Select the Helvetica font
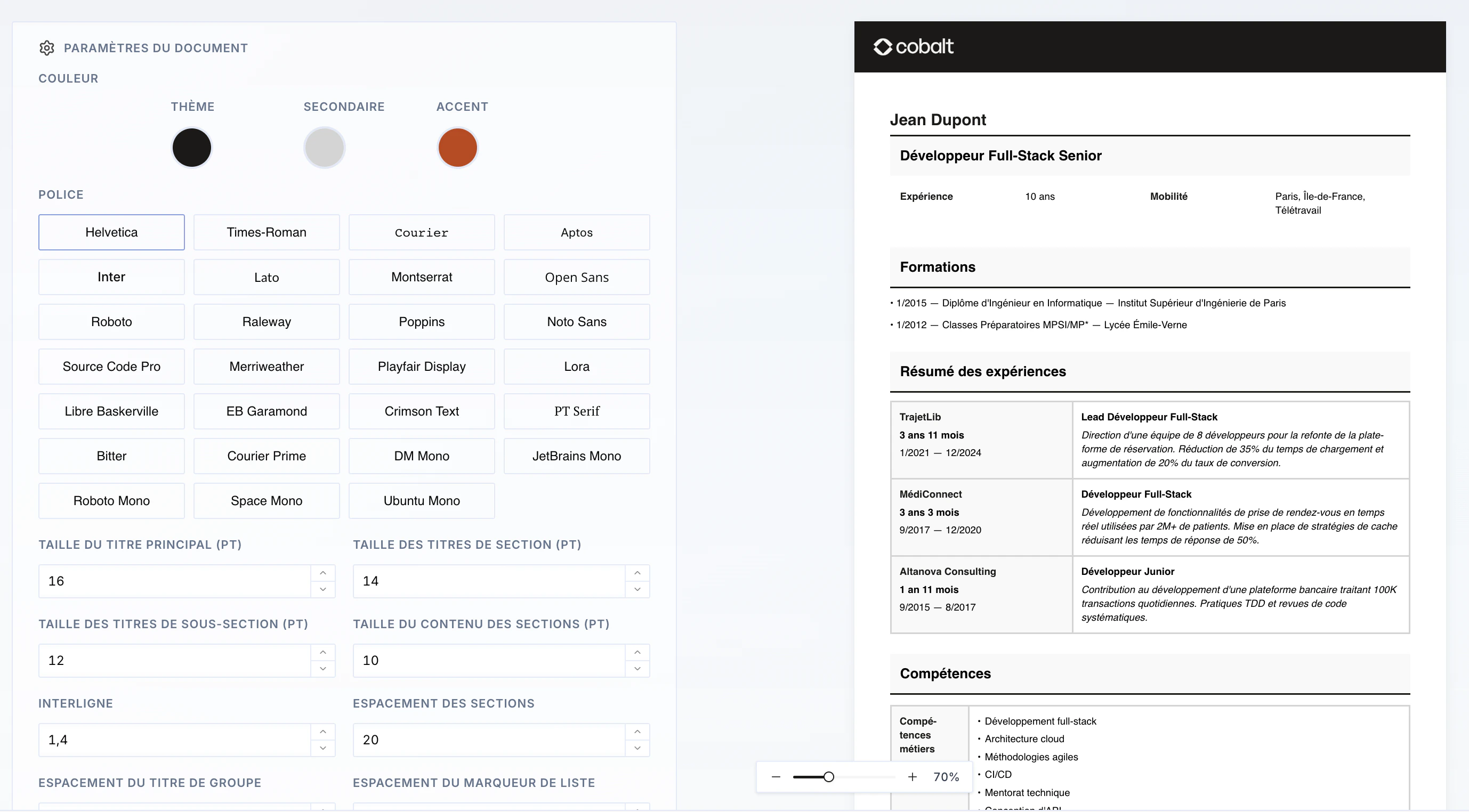The height and width of the screenshot is (812, 1469). click(112, 232)
